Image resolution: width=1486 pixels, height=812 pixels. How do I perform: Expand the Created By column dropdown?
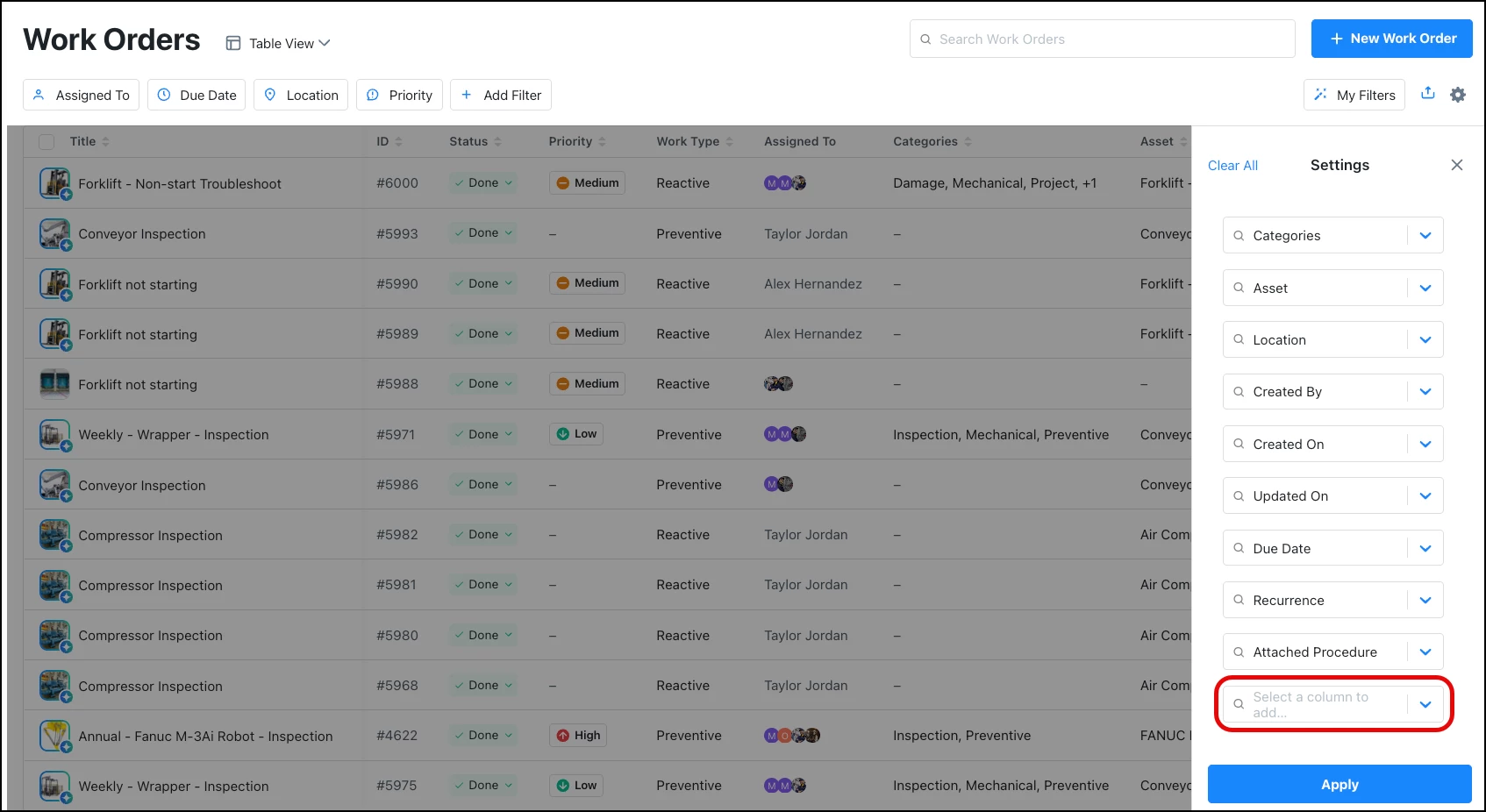coord(1425,392)
